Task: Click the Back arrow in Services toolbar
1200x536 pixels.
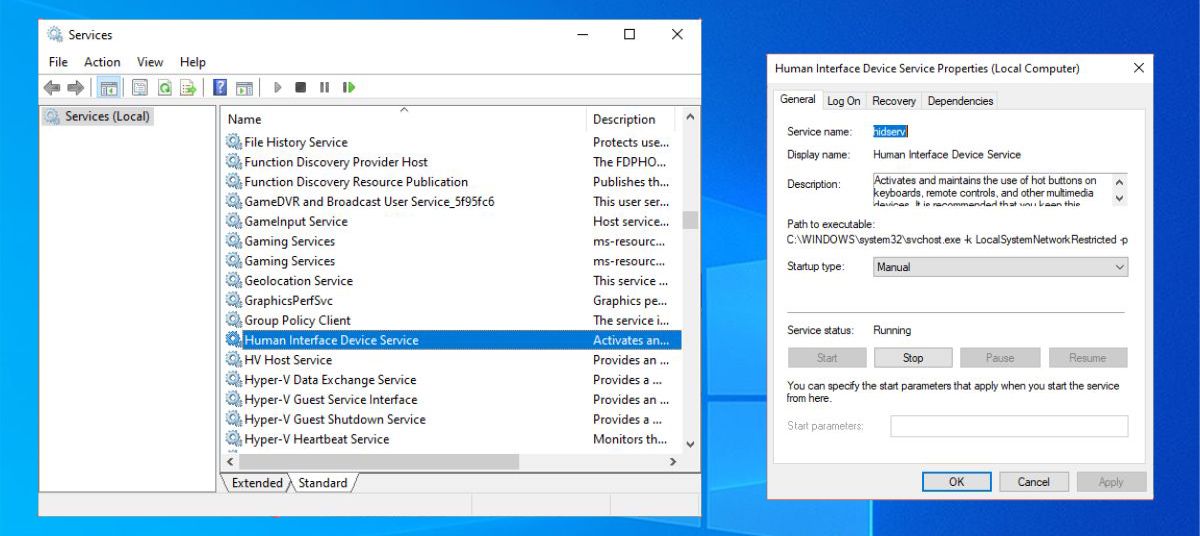Action: point(52,88)
